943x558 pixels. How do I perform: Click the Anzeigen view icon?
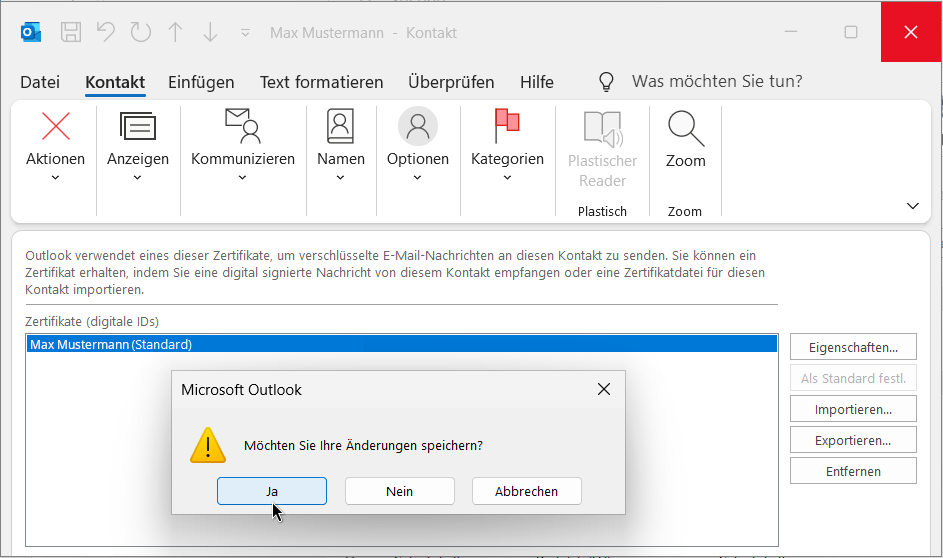[138, 126]
